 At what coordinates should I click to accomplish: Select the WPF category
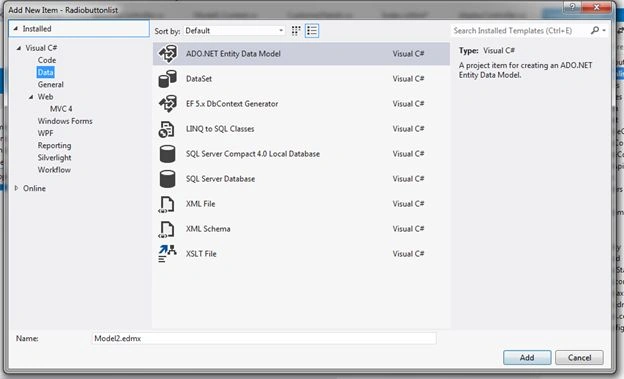pyautogui.click(x=45, y=133)
